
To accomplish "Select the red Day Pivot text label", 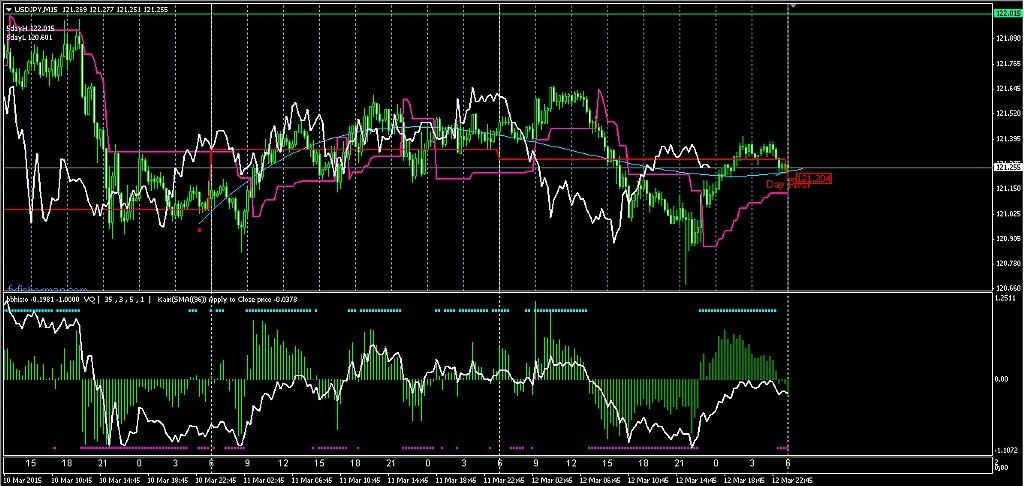I will (786, 185).
